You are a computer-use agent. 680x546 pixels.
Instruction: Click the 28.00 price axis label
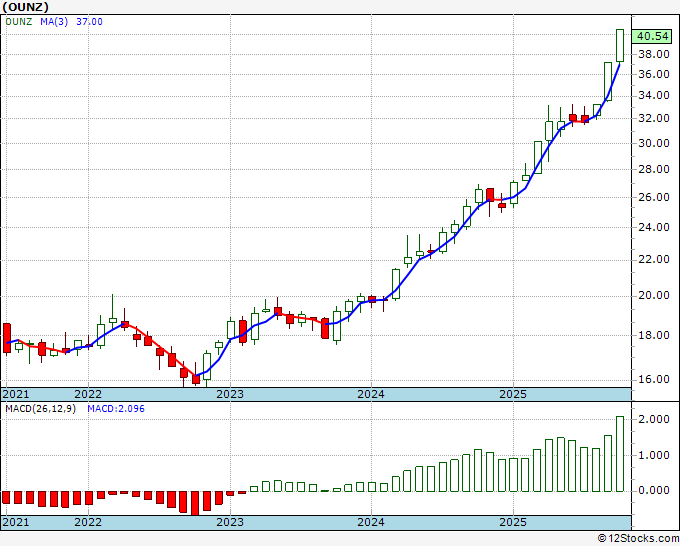tap(654, 169)
